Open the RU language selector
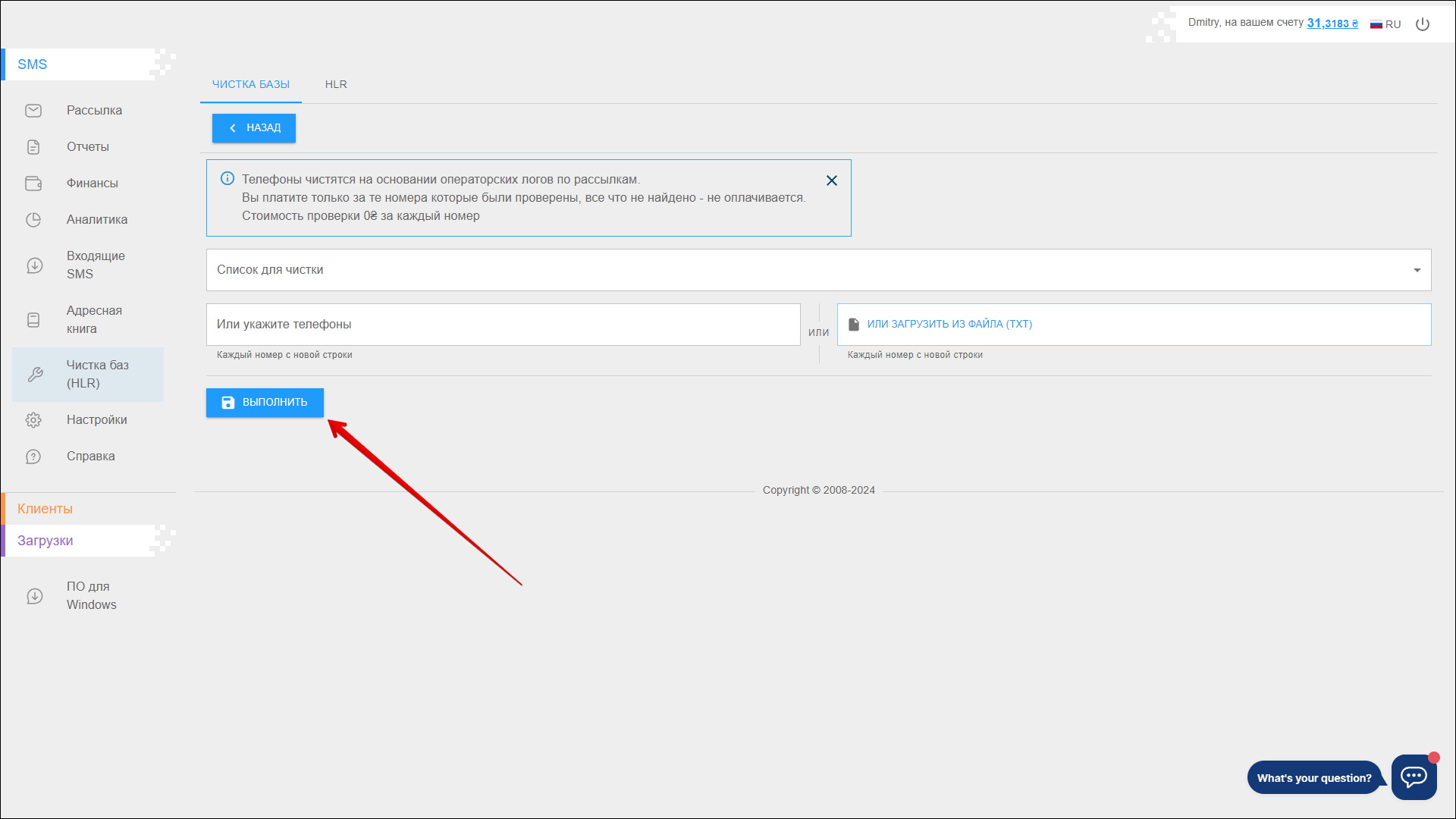The height and width of the screenshot is (819, 1456). tap(1385, 24)
